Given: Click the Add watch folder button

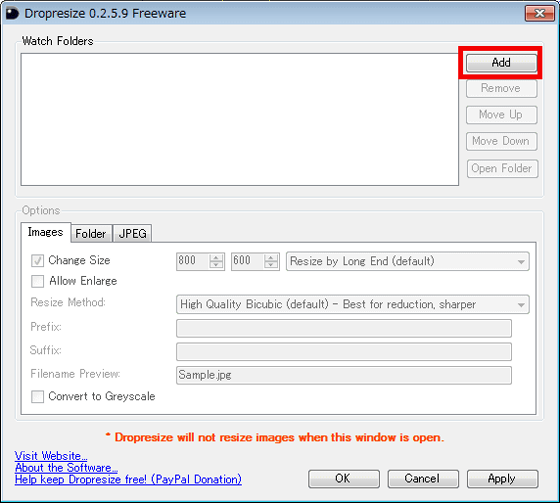Looking at the screenshot, I should point(501,63).
